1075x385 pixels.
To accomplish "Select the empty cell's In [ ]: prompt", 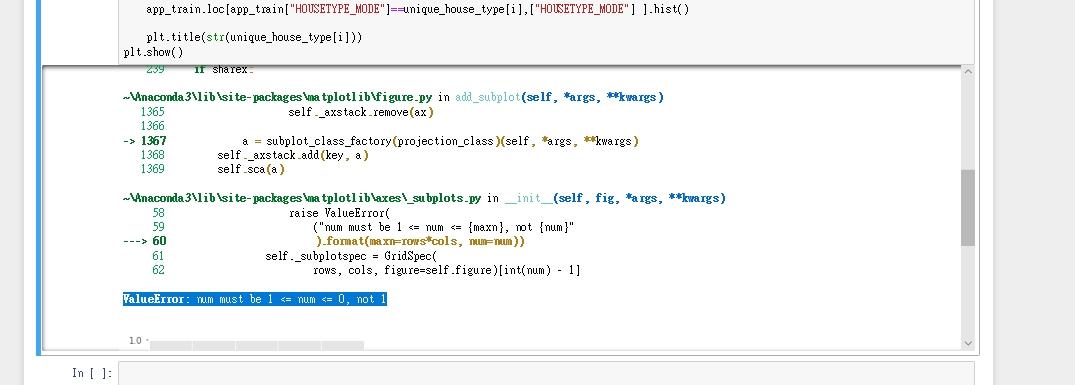I will (x=92, y=373).
